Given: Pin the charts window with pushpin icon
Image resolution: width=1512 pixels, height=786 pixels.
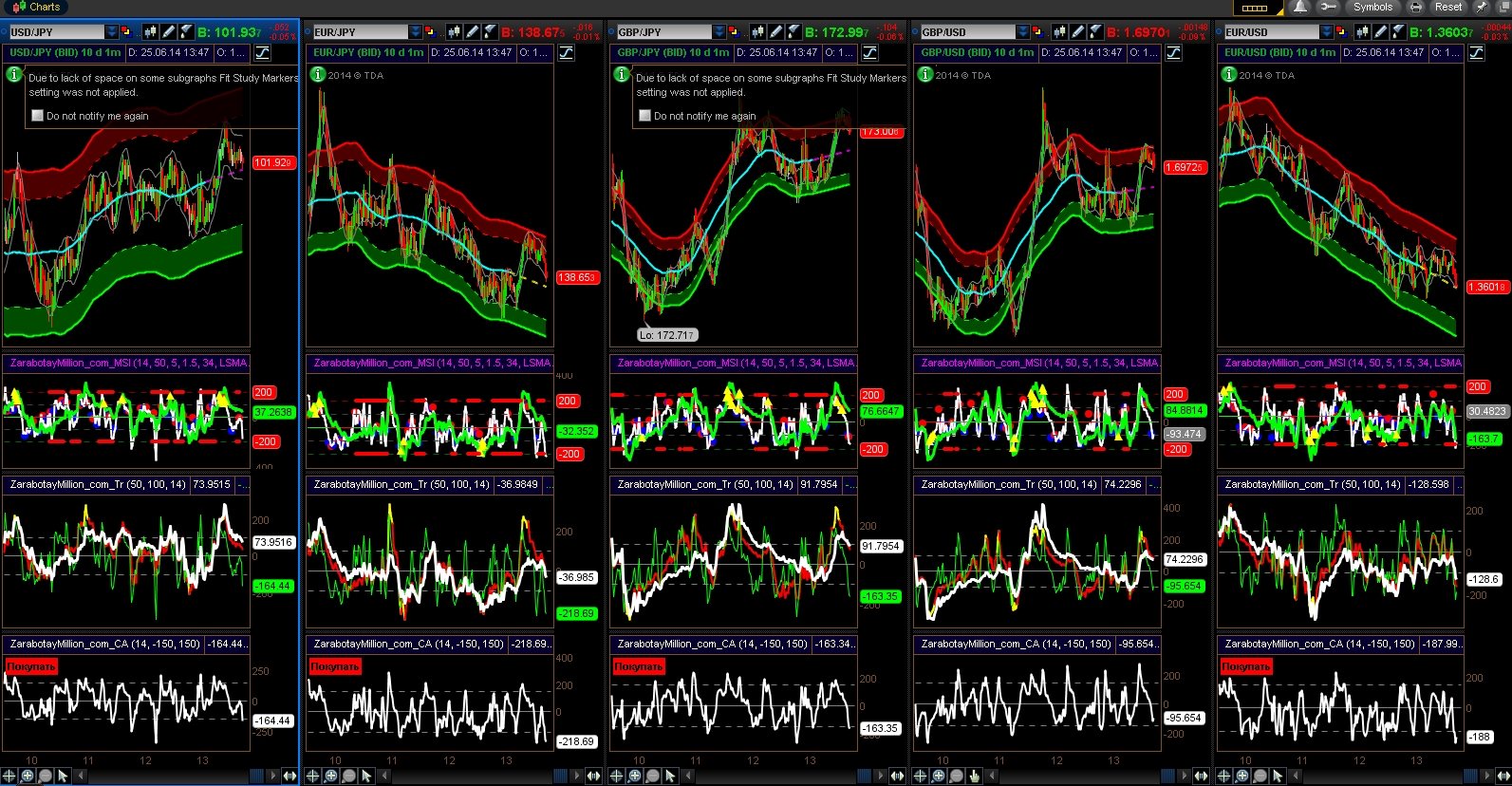Looking at the screenshot, I should coord(1481,7).
